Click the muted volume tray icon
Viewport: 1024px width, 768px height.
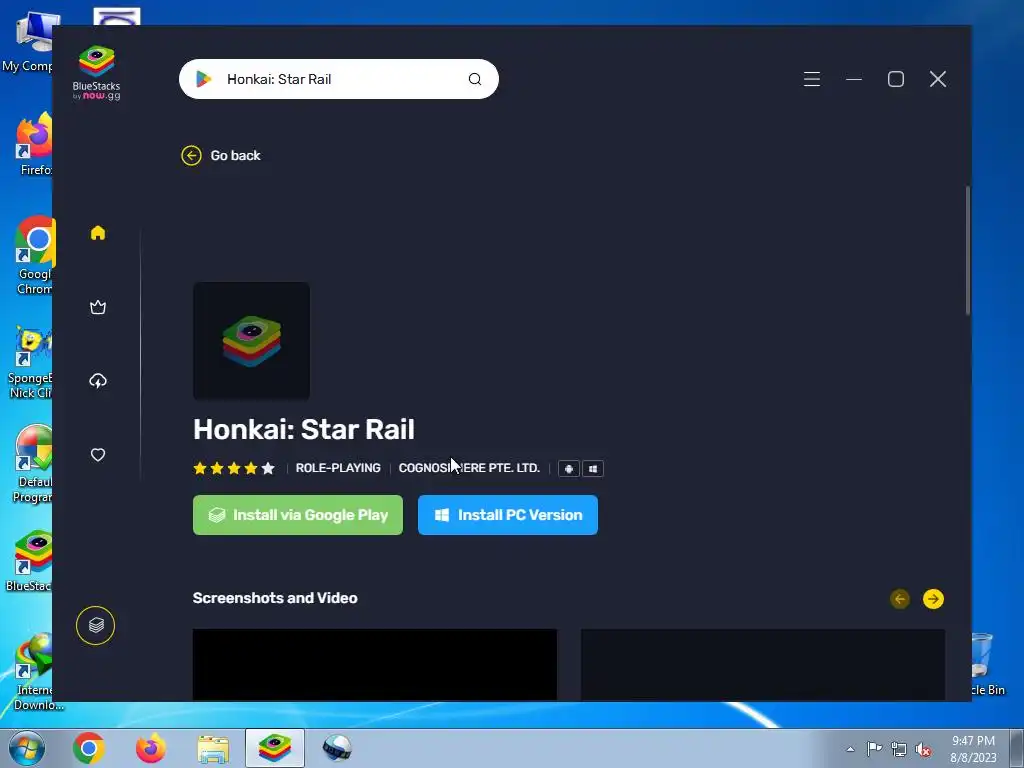pyautogui.click(x=923, y=749)
